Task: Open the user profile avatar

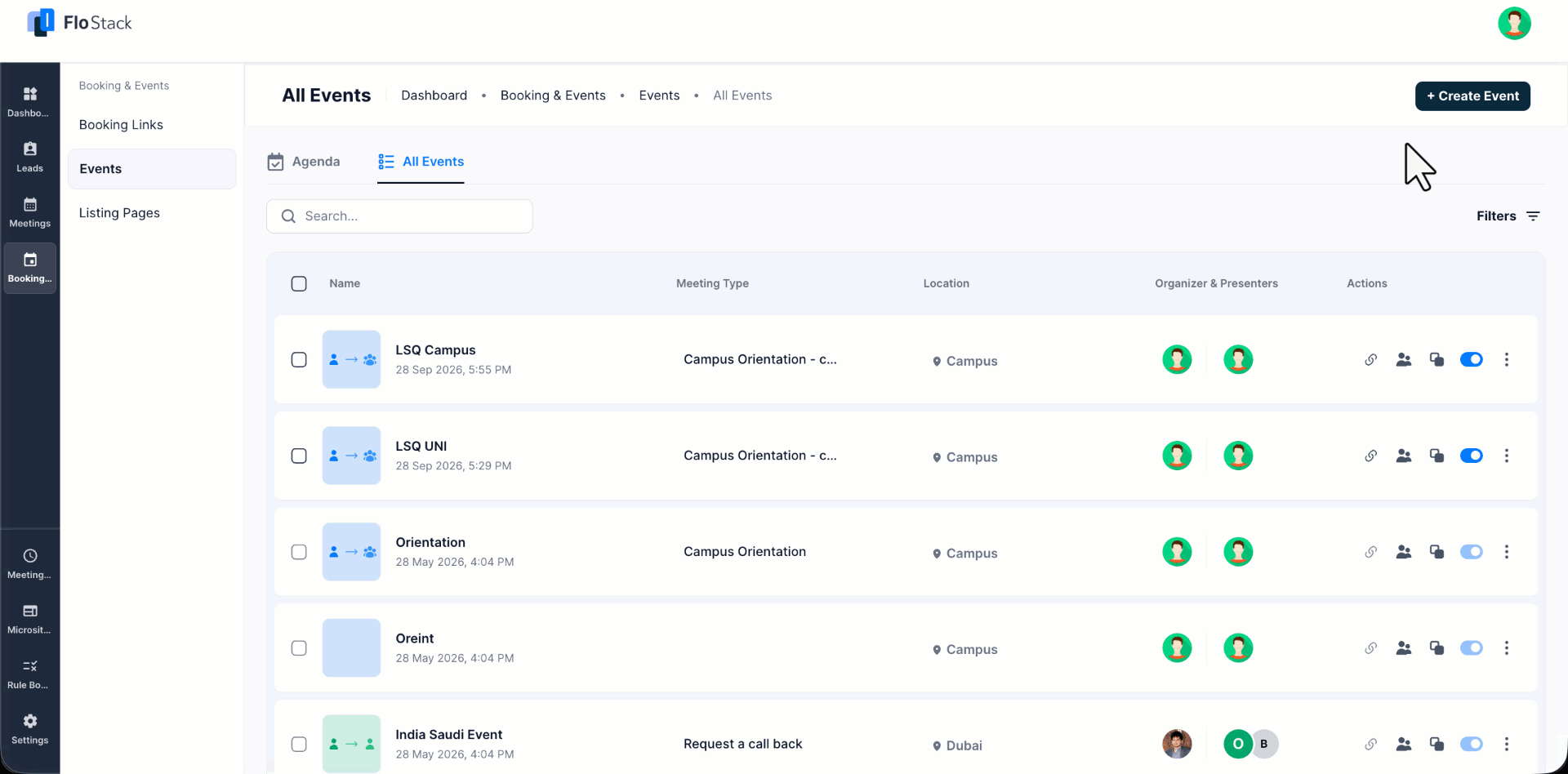Action: [1514, 24]
